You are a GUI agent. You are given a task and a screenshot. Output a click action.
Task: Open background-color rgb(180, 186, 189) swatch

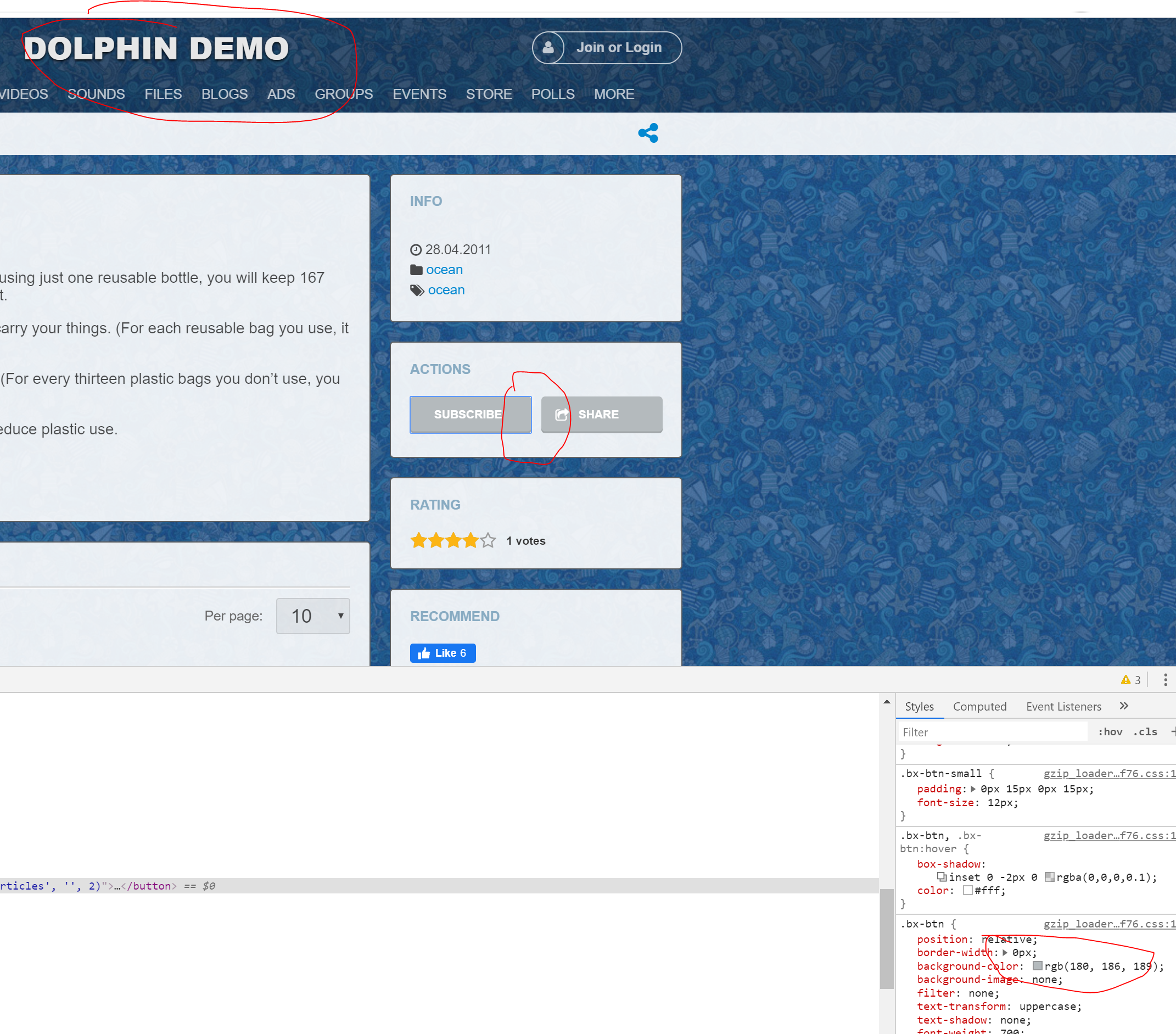pyautogui.click(x=1037, y=966)
